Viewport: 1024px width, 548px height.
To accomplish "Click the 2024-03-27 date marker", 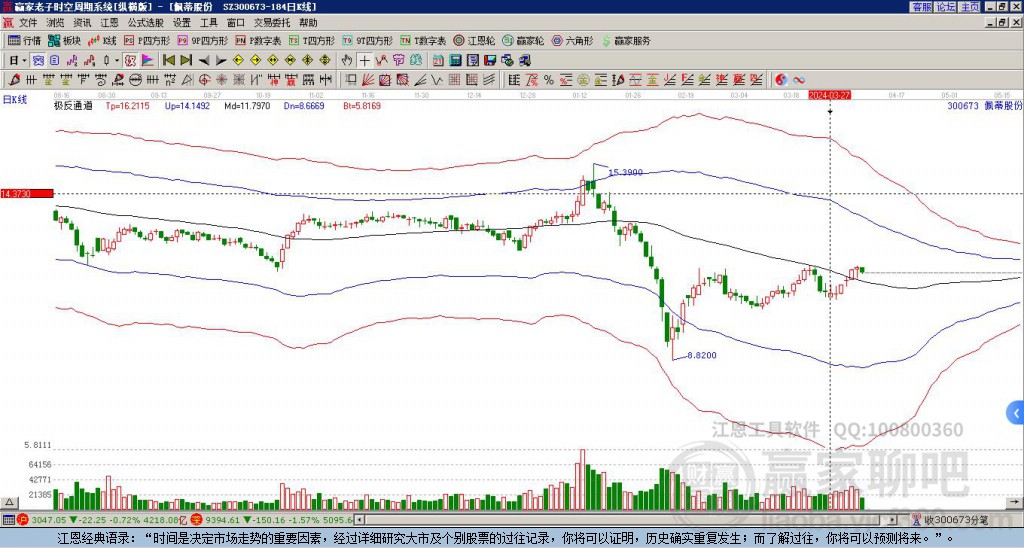I will tap(829, 95).
